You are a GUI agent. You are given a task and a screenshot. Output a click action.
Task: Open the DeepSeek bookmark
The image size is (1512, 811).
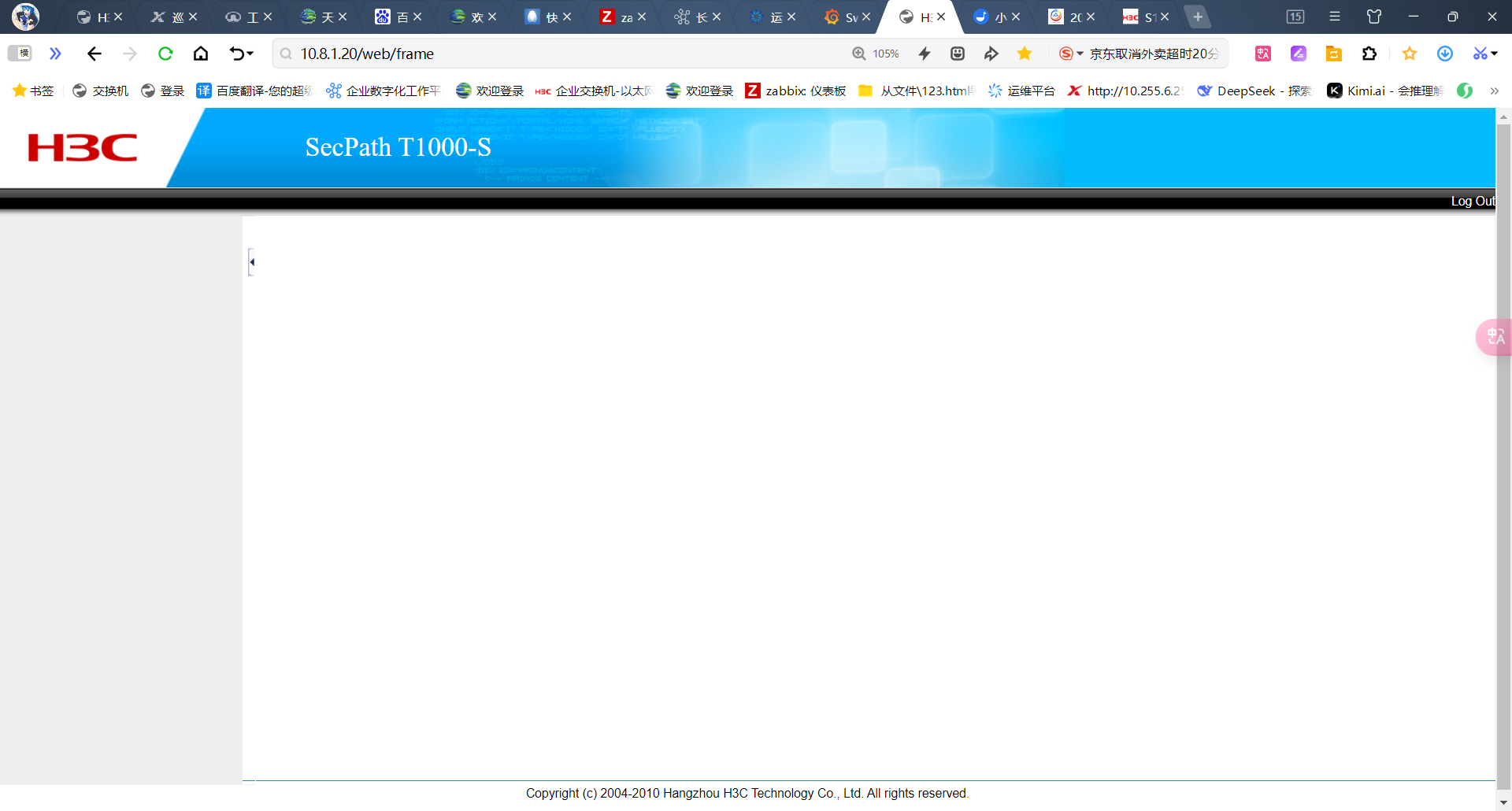pos(1254,91)
